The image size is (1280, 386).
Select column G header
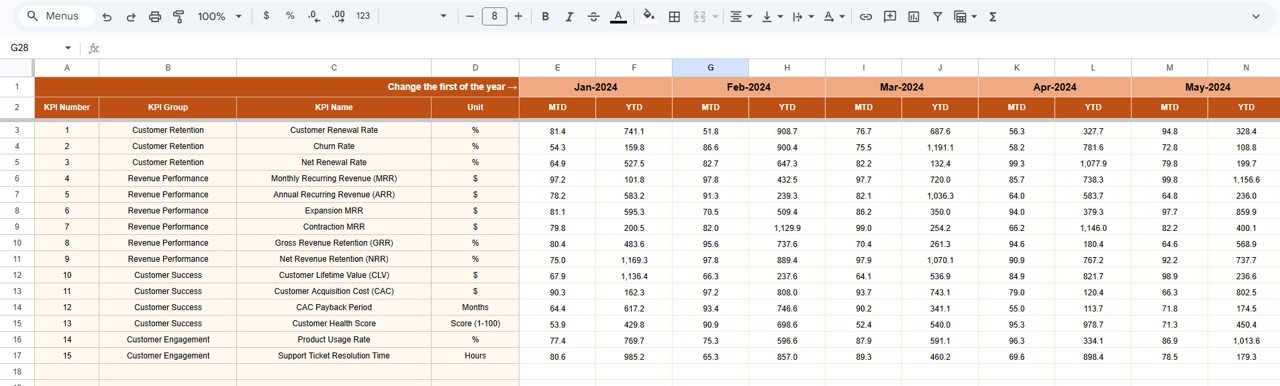[710, 67]
